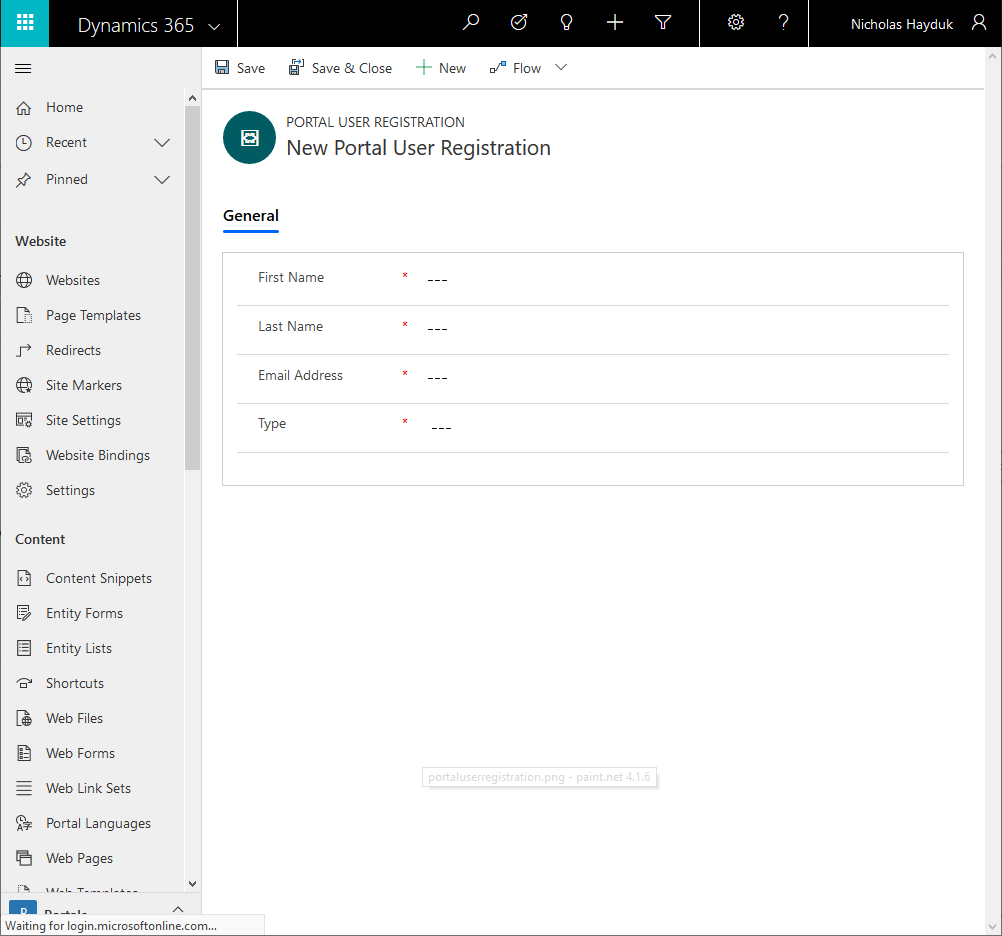
Task: Expand the Dynamics 365 app dropdown
Action: tap(214, 26)
